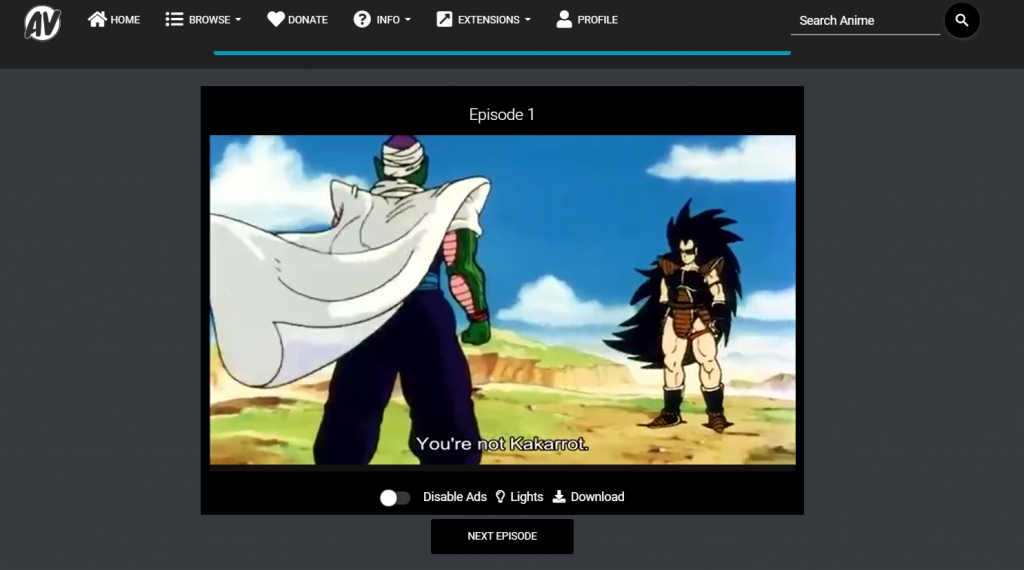Expand the Browse dropdown arrow
This screenshot has width=1024, height=570.
pos(238,20)
